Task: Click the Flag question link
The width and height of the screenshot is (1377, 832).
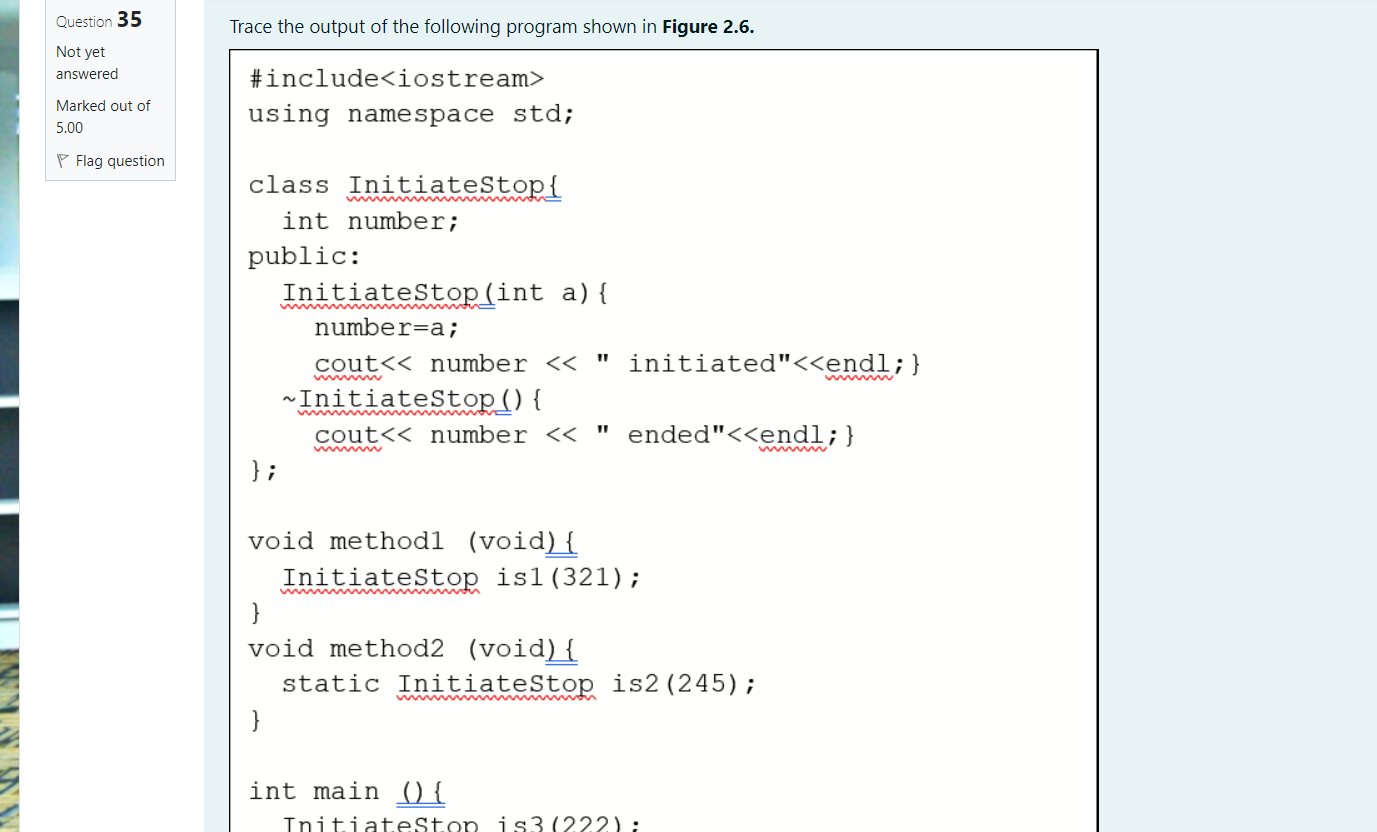Action: coord(119,160)
